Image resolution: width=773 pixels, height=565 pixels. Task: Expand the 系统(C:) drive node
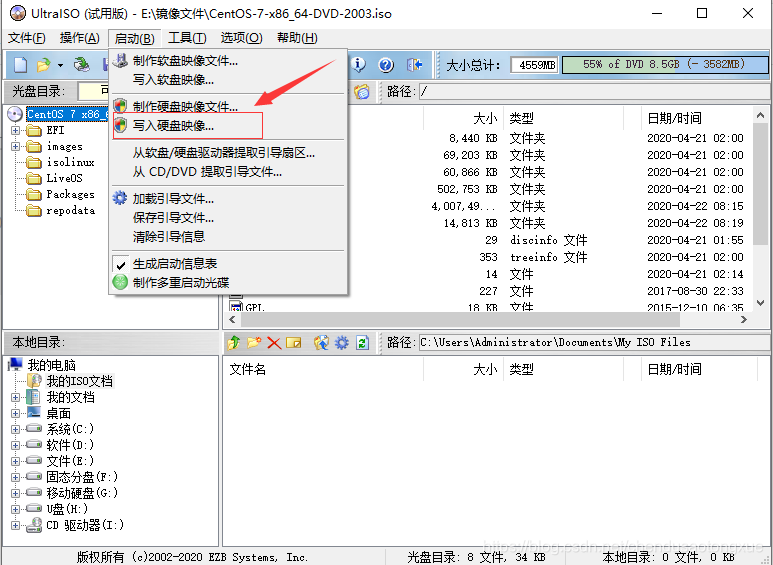point(15,429)
